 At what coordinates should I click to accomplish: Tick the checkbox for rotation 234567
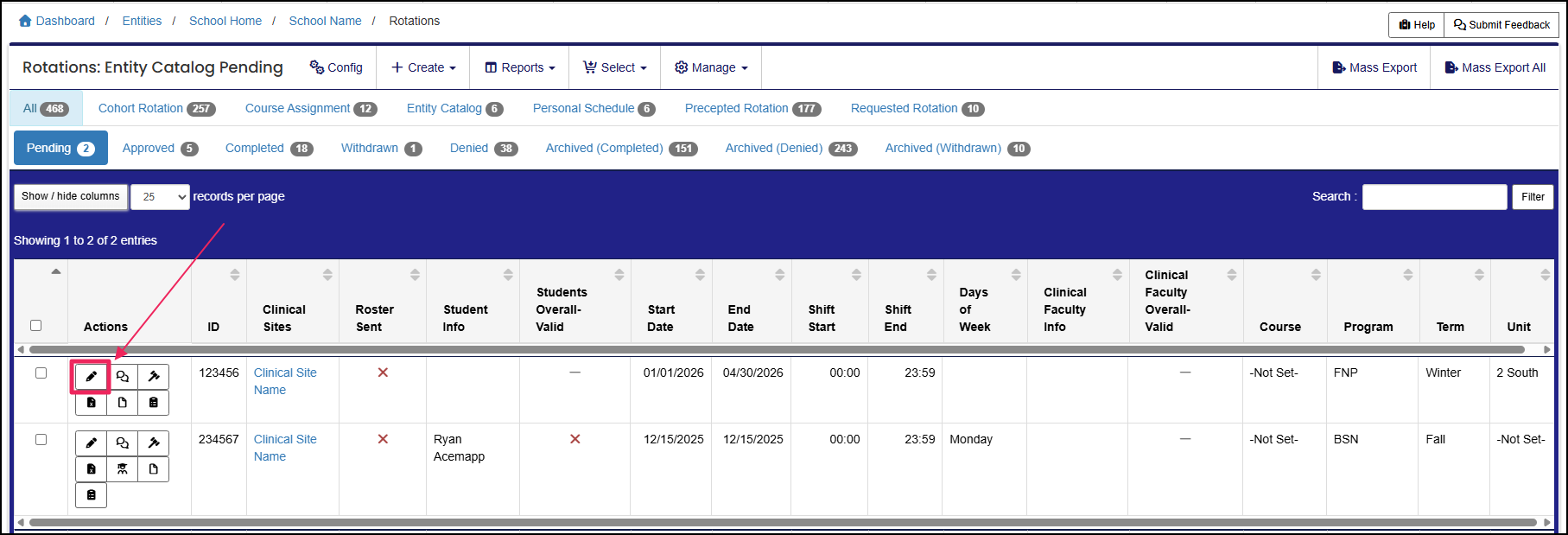coord(41,440)
